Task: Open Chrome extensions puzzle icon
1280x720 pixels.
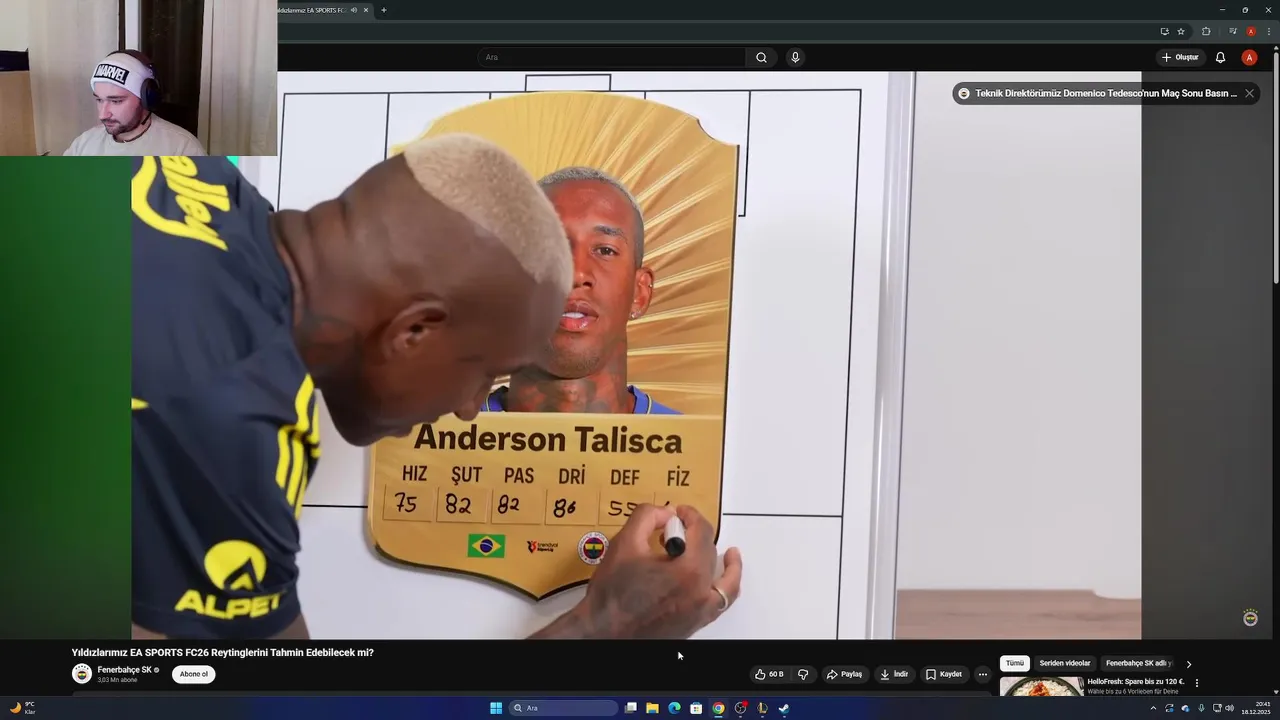Action: [1206, 31]
